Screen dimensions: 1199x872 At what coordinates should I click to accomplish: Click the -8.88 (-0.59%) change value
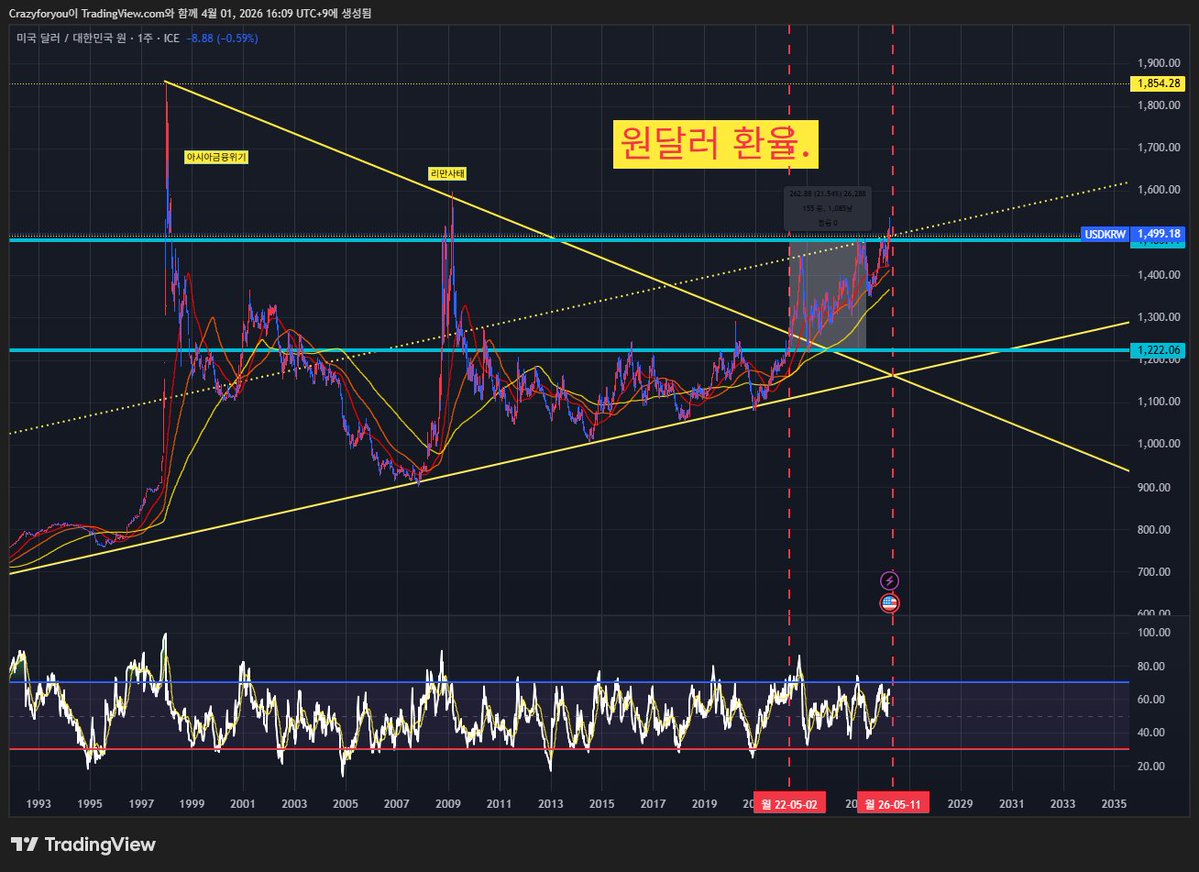[x=223, y=38]
